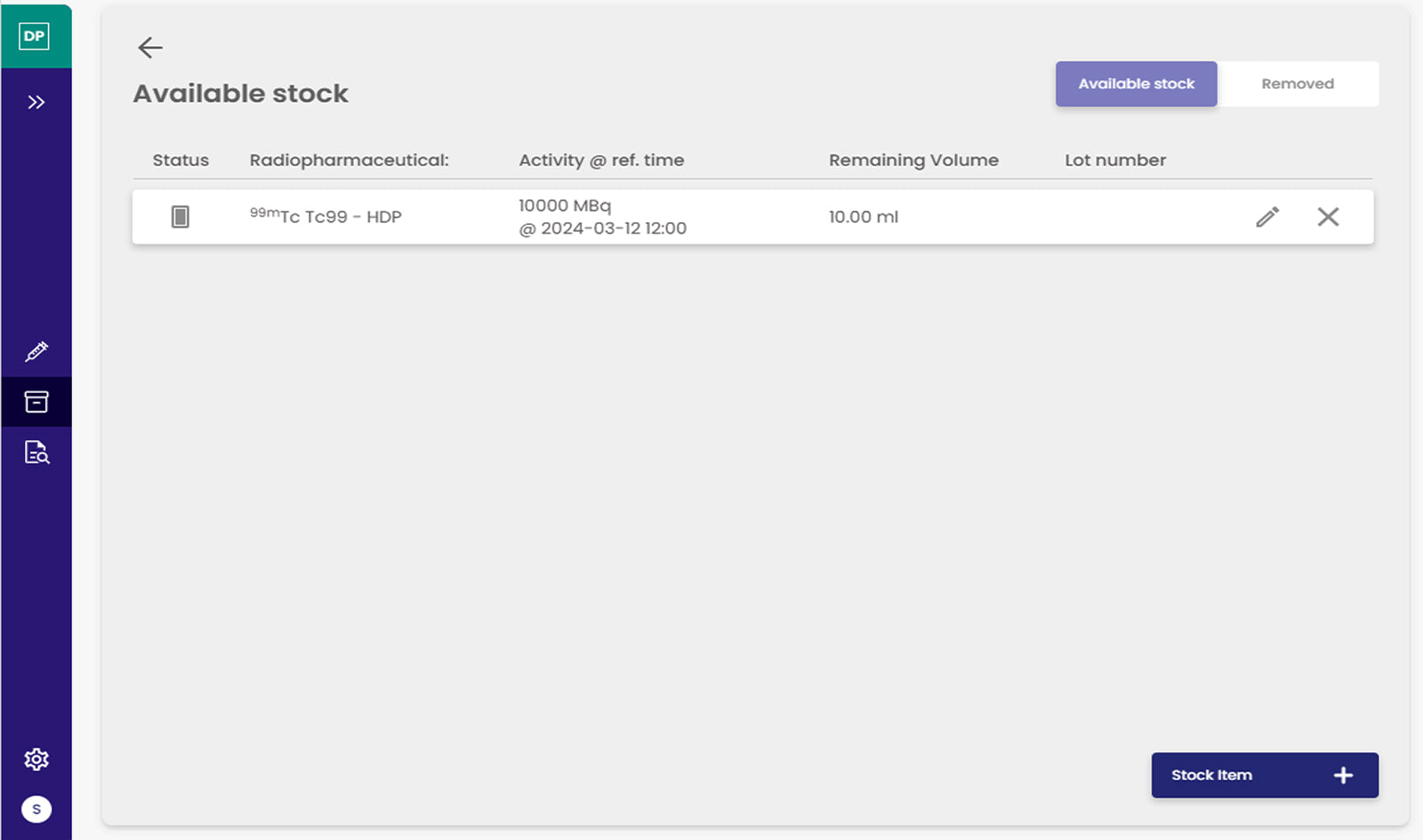1423x840 pixels.
Task: Select the stock archive box icon
Action: [x=36, y=402]
